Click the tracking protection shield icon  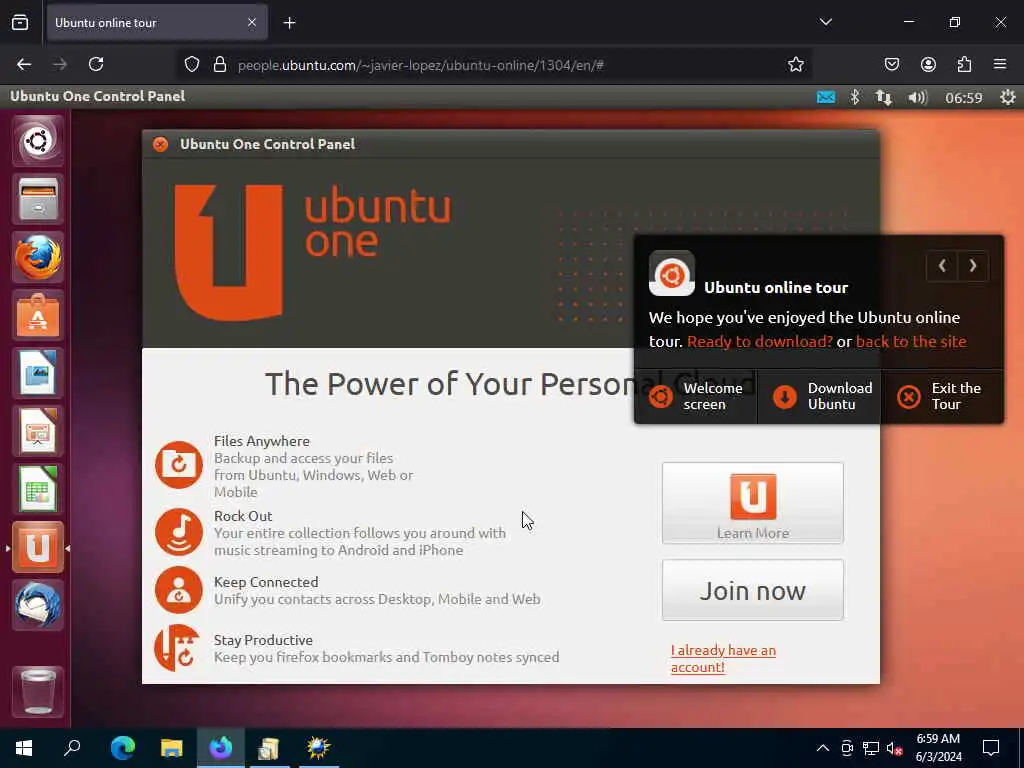[x=191, y=64]
